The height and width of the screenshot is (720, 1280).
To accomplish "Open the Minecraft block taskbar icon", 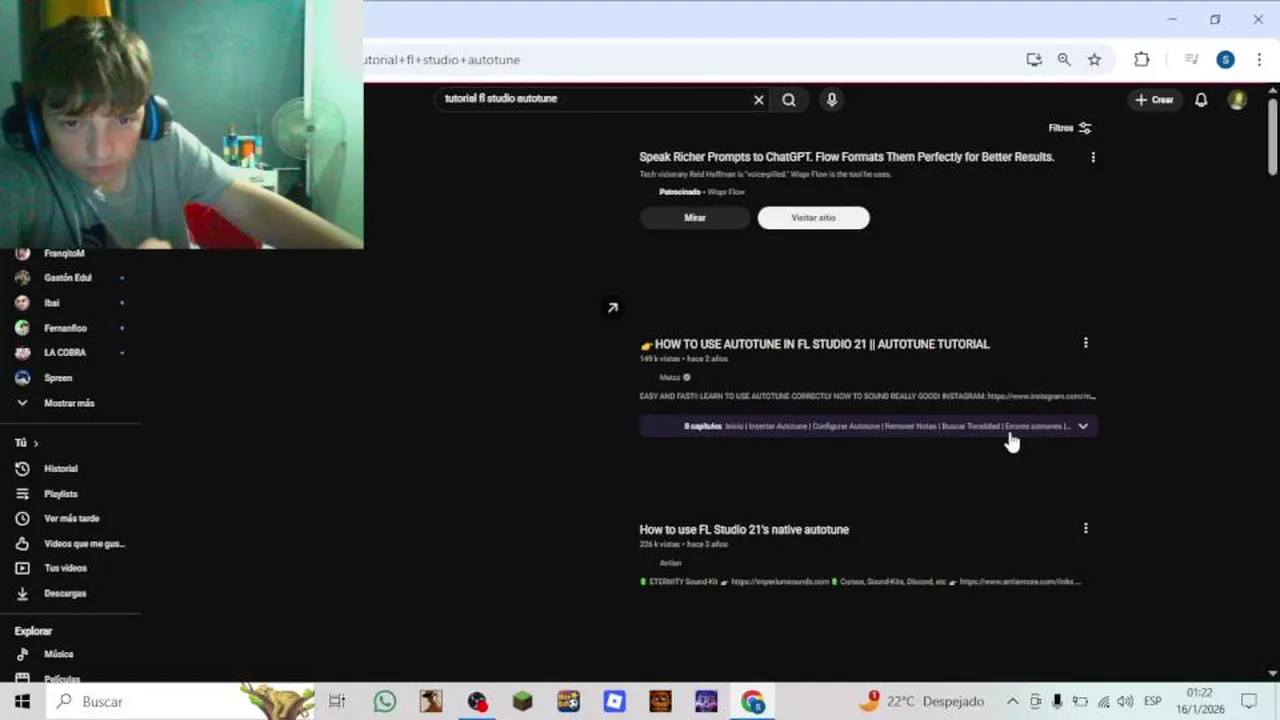I will (x=522, y=702).
